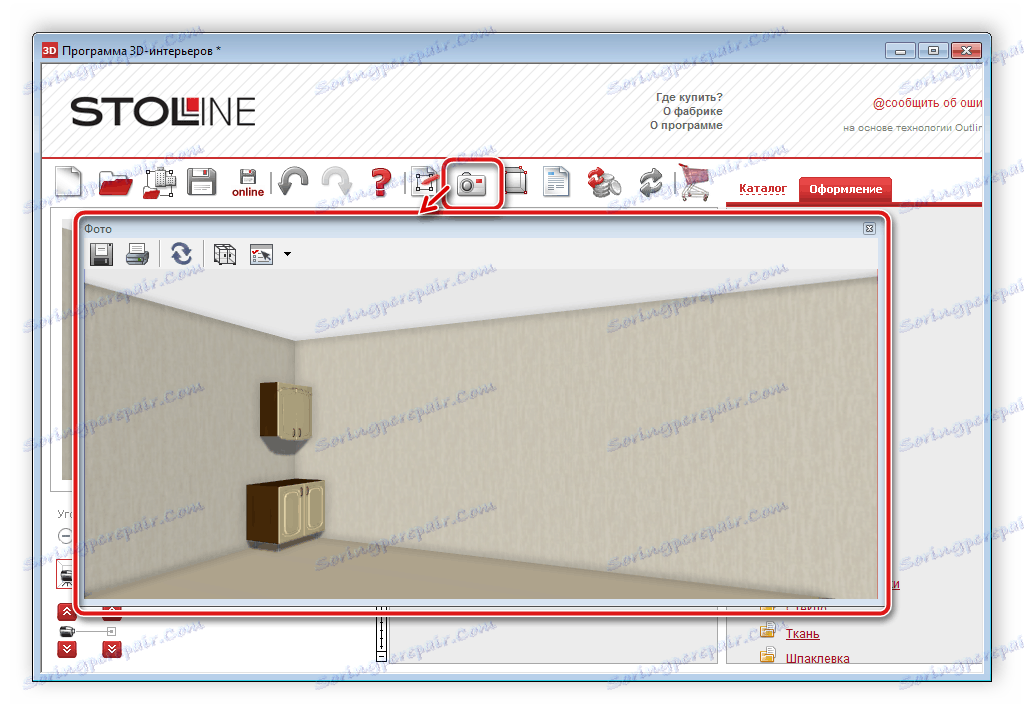Open the Ткань folder
Image resolution: width=1024 pixels, height=714 pixels.
coord(803,634)
